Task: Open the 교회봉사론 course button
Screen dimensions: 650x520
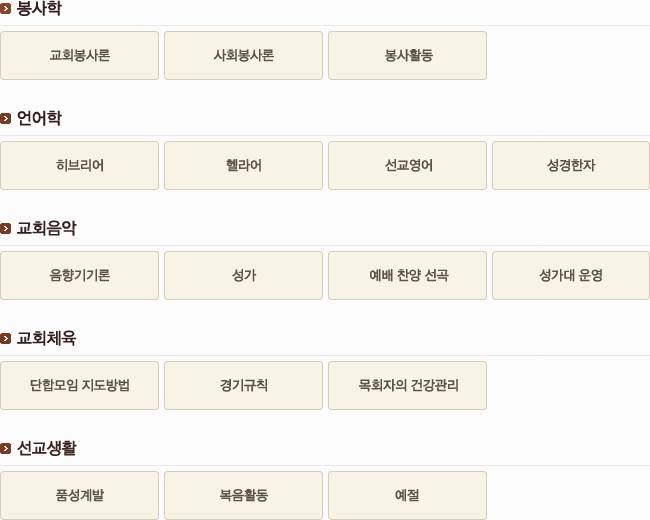Action: (80, 56)
